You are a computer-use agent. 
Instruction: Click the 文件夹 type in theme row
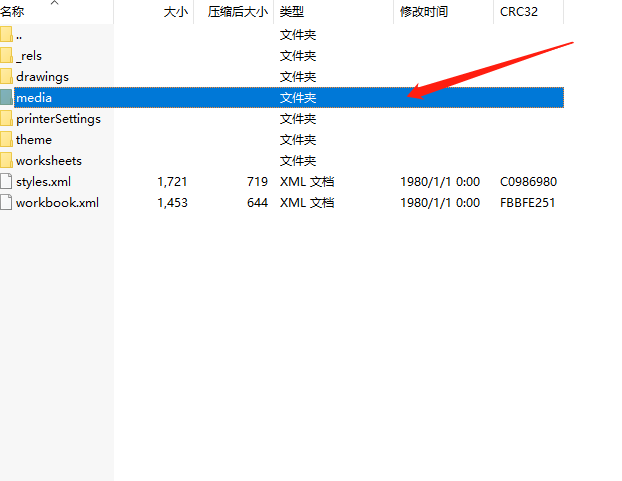click(x=298, y=140)
